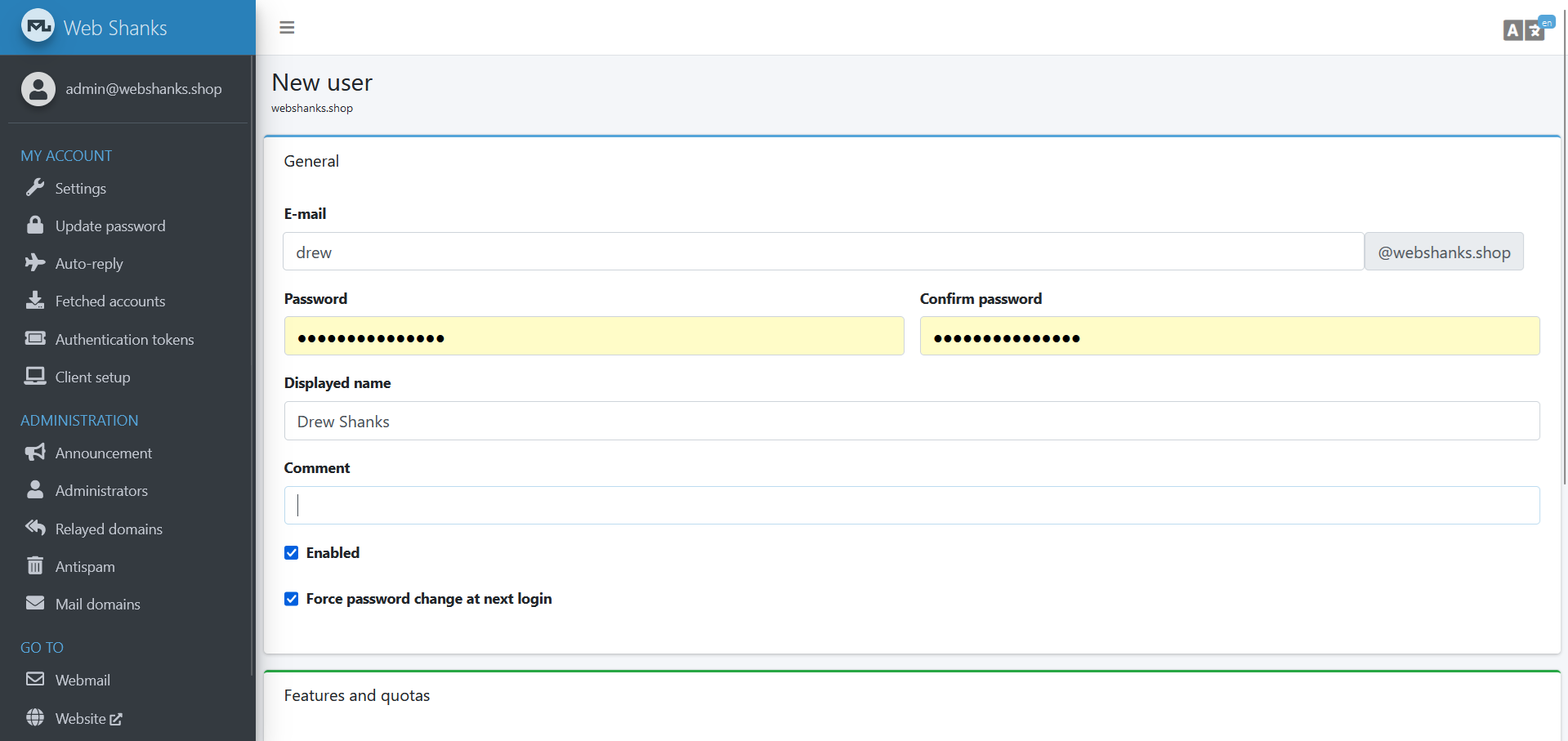Click the GO TO section header
The height and width of the screenshot is (741, 1568).
[x=42, y=648]
